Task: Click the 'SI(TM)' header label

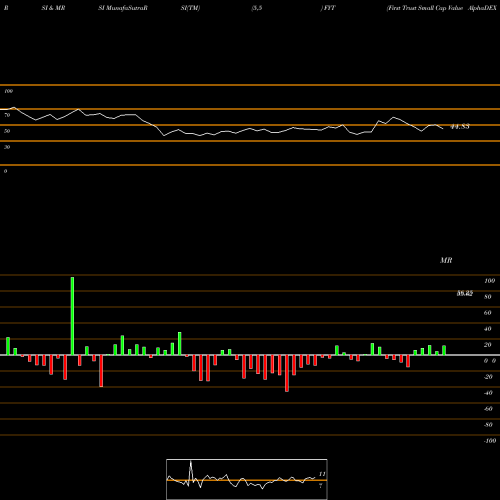Action: 190,8
